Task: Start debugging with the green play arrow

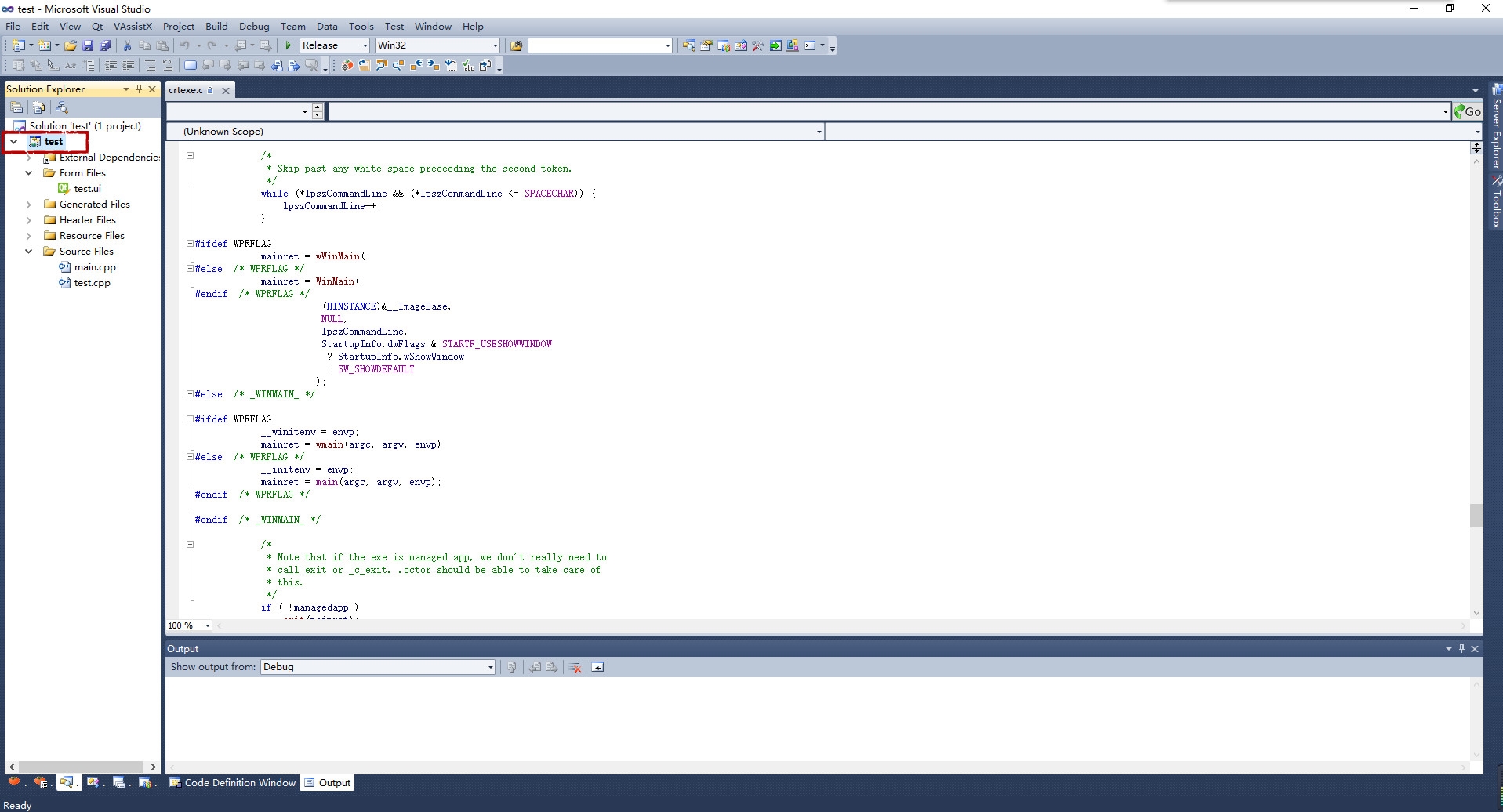Action: click(289, 45)
